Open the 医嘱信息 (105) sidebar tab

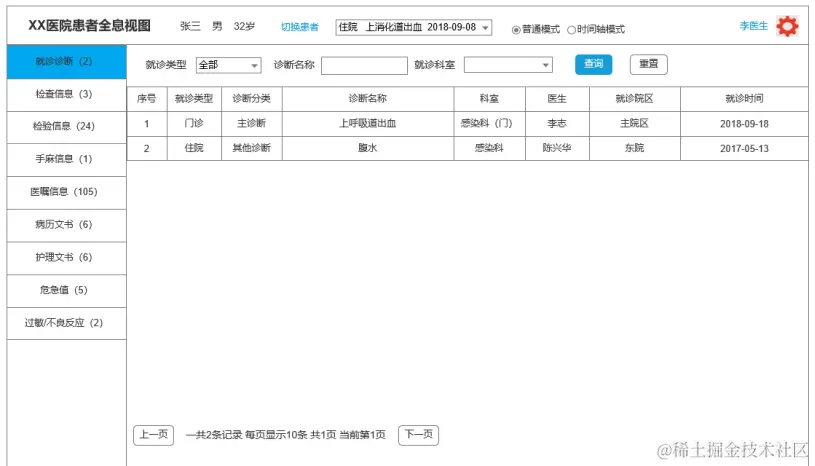67,193
